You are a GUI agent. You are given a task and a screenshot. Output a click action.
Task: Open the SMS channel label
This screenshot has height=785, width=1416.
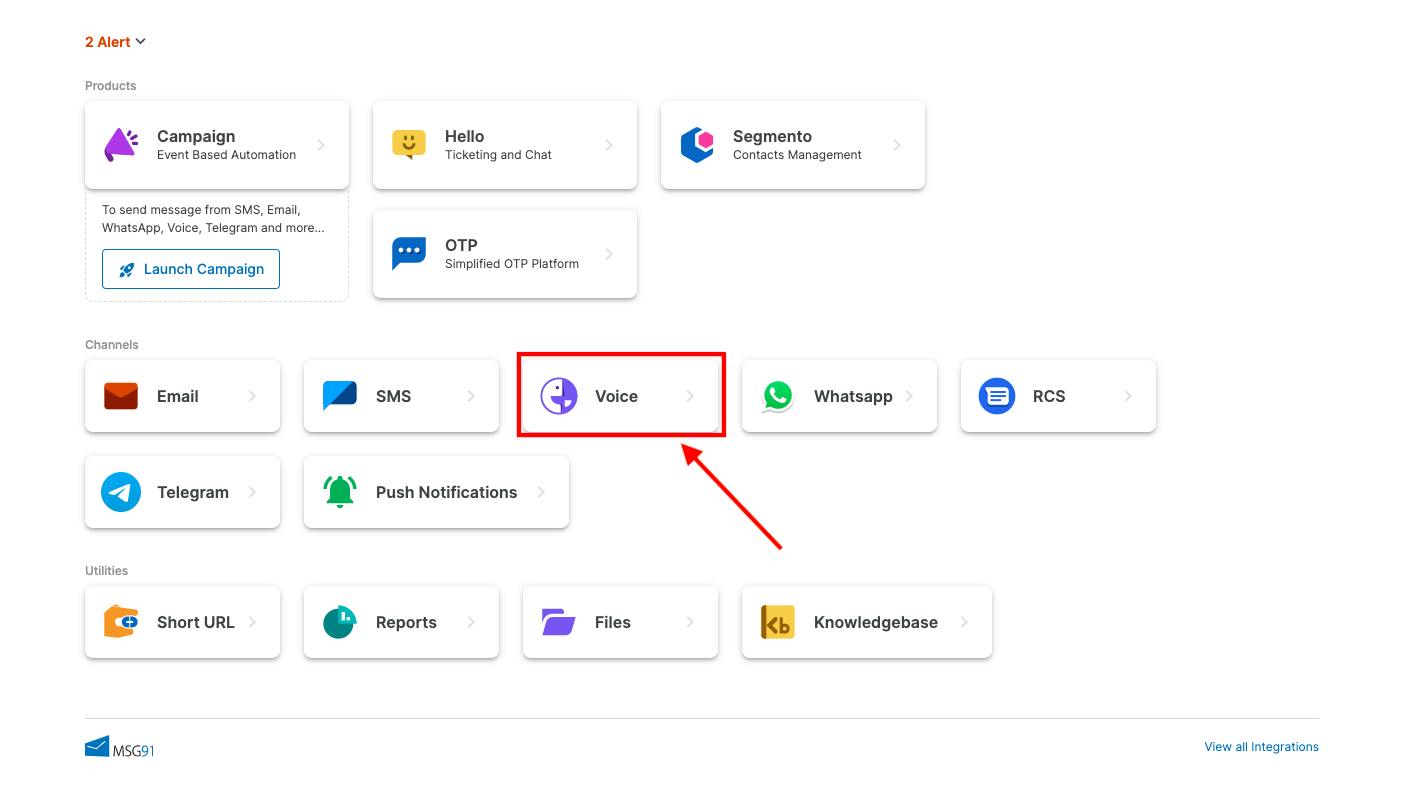tap(393, 396)
